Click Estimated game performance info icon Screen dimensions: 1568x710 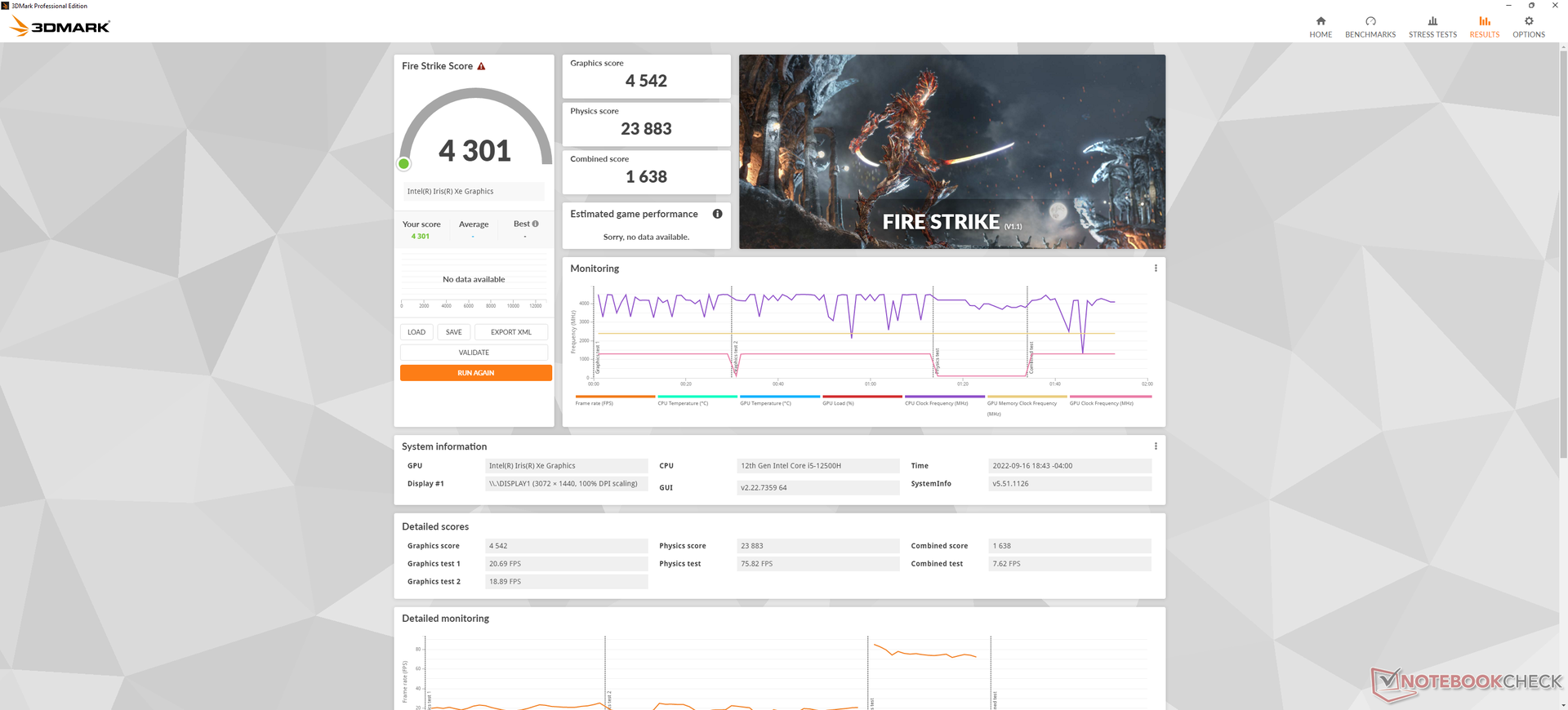click(717, 214)
